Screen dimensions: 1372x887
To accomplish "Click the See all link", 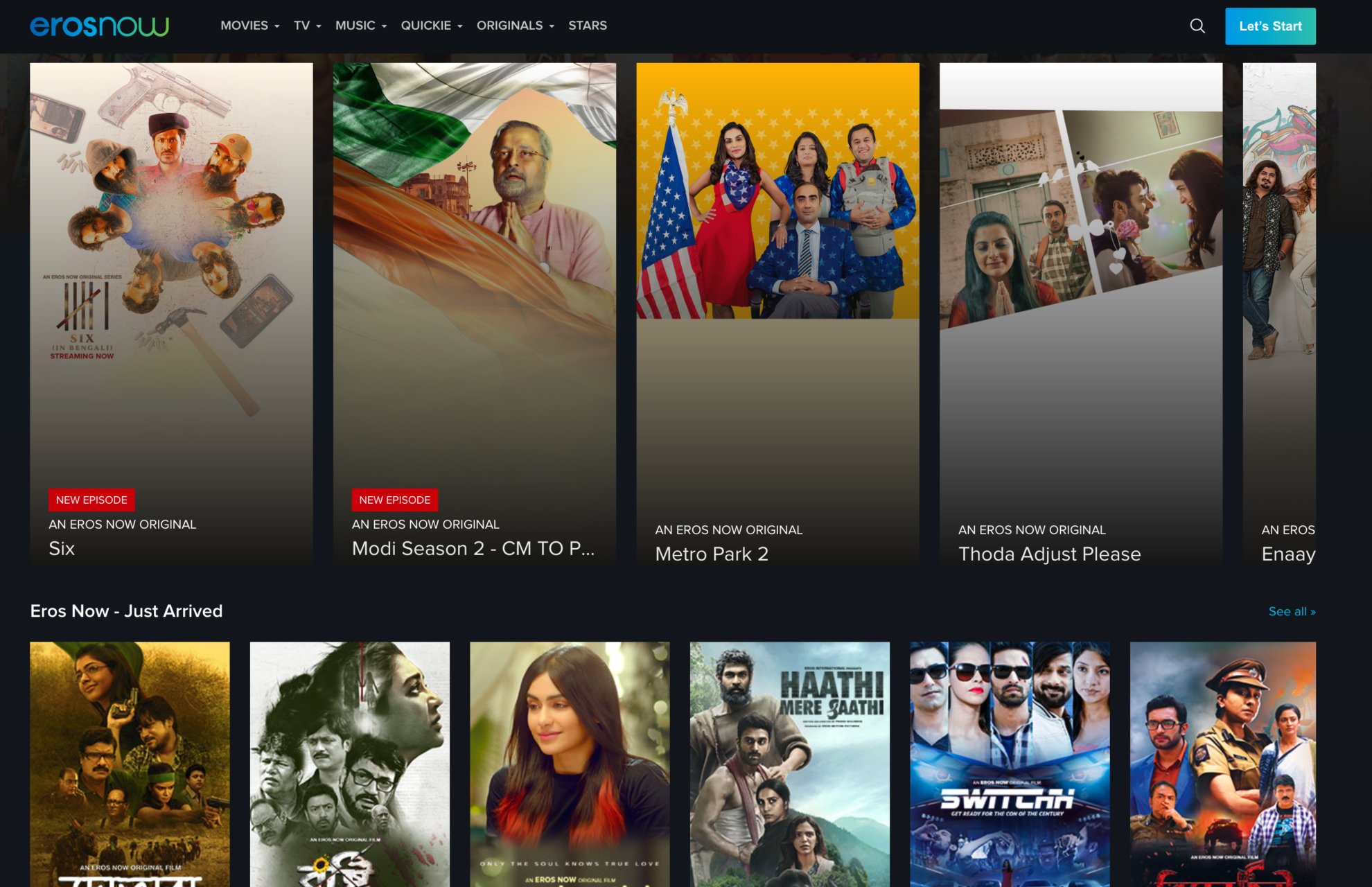I will (1291, 611).
